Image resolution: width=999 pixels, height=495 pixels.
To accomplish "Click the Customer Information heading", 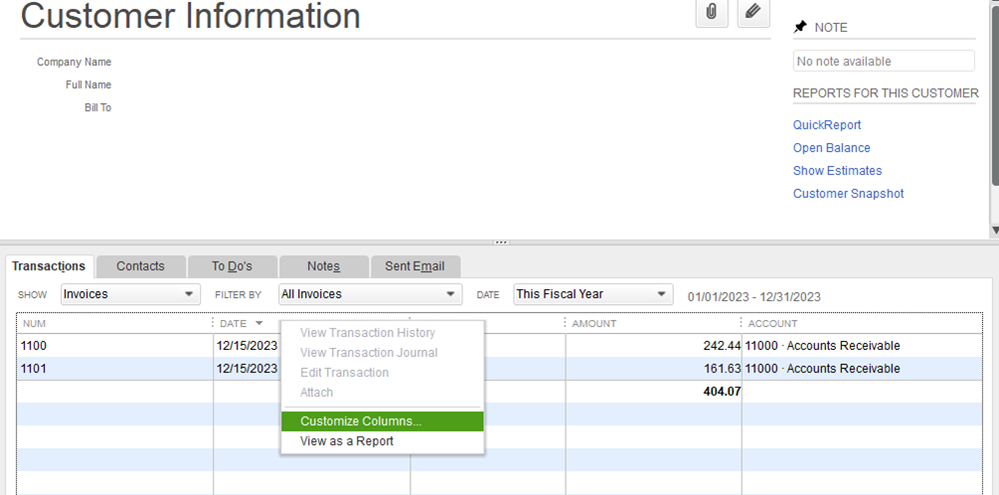I will click(190, 15).
